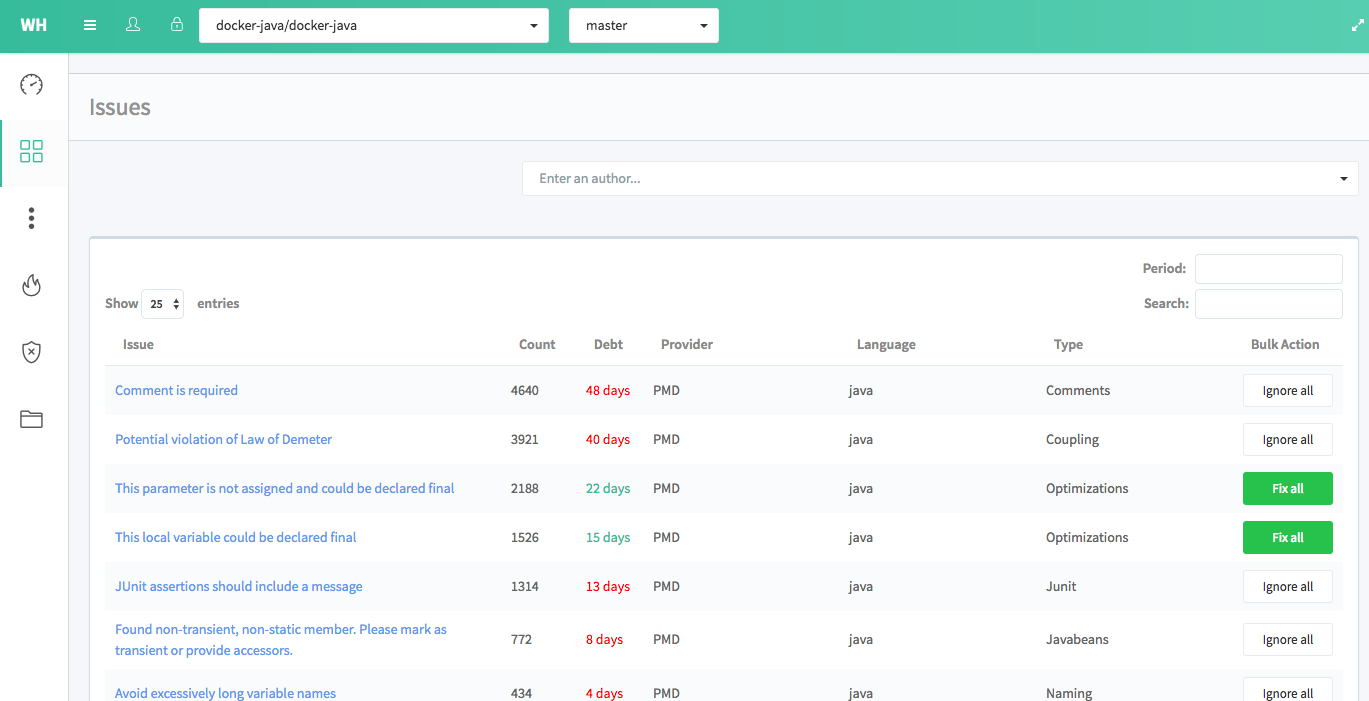Change the Show entries count selector
Screen dimensions: 1369x701
coord(162,304)
